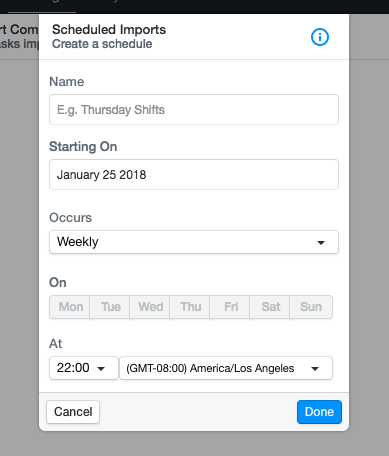This screenshot has width=389, height=456.
Task: Select Sat in the On row
Action: pos(270,307)
